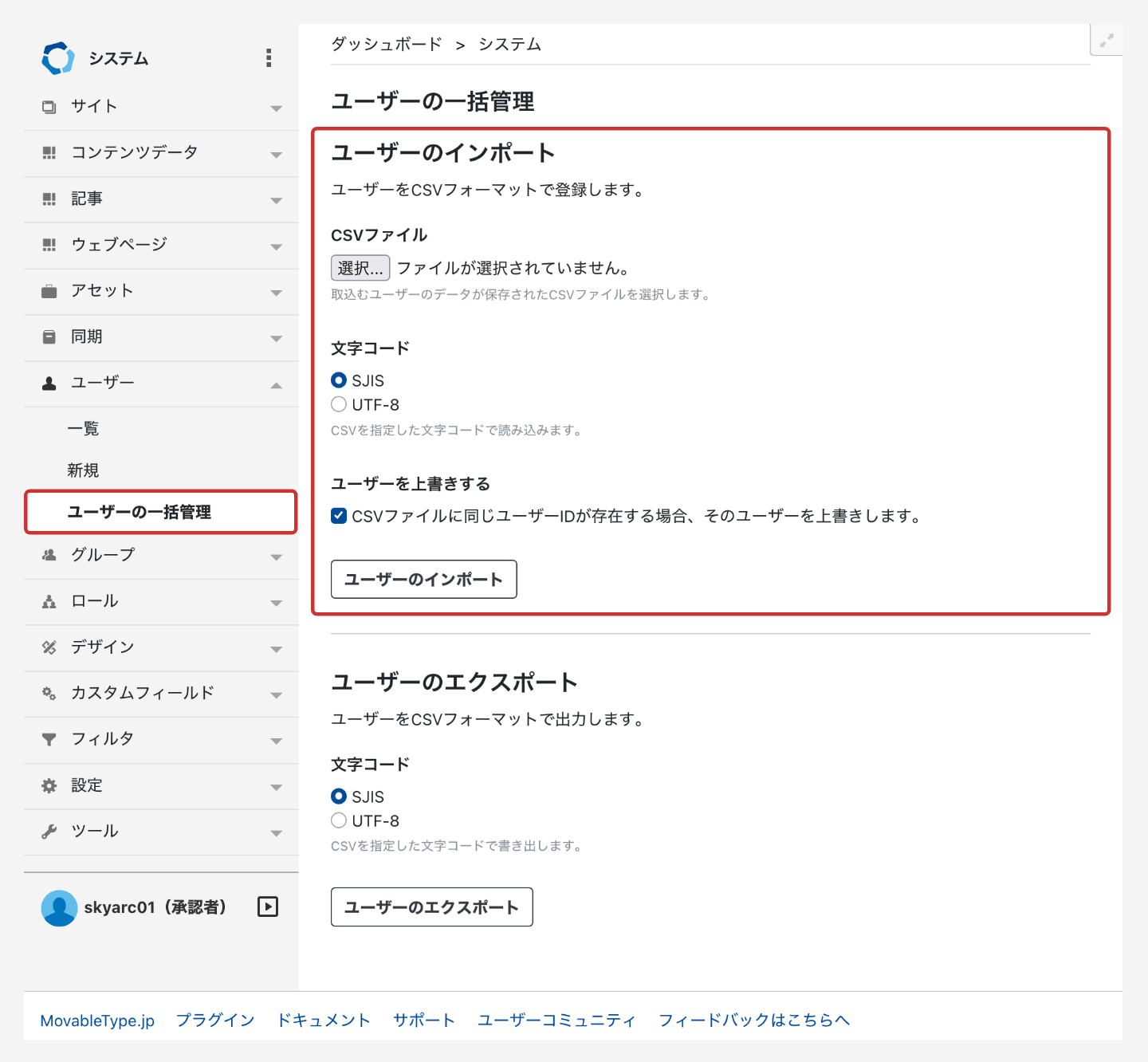Viewport: 1148px width, 1062px height.
Task: Open the 新規 user menu item
Action: [83, 470]
